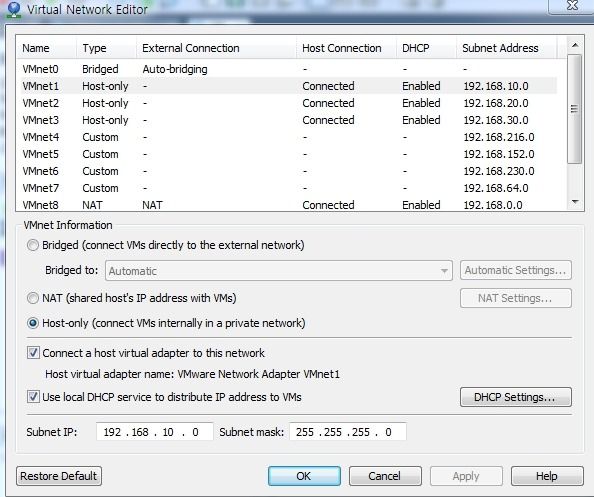Select the VMnet5 row
The image size is (594, 497).
click(289, 154)
